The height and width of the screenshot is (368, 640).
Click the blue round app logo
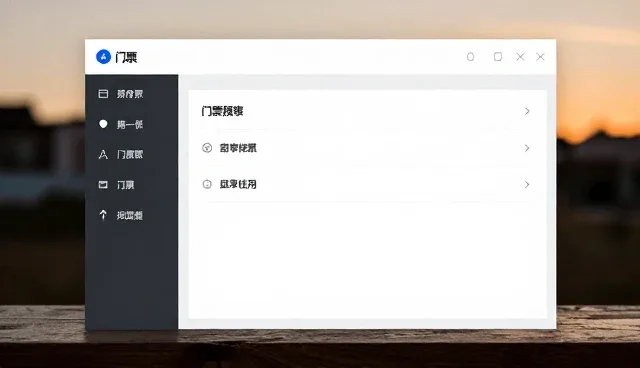103,57
